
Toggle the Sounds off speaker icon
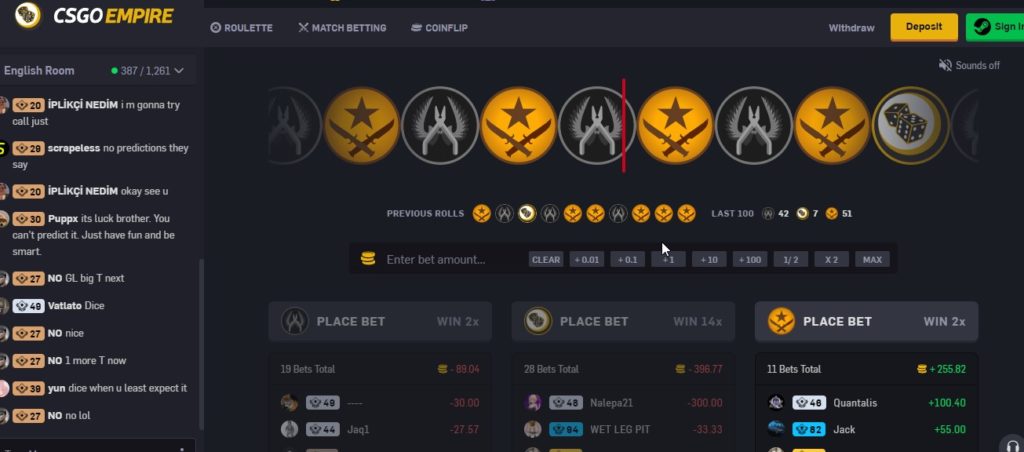[944, 65]
